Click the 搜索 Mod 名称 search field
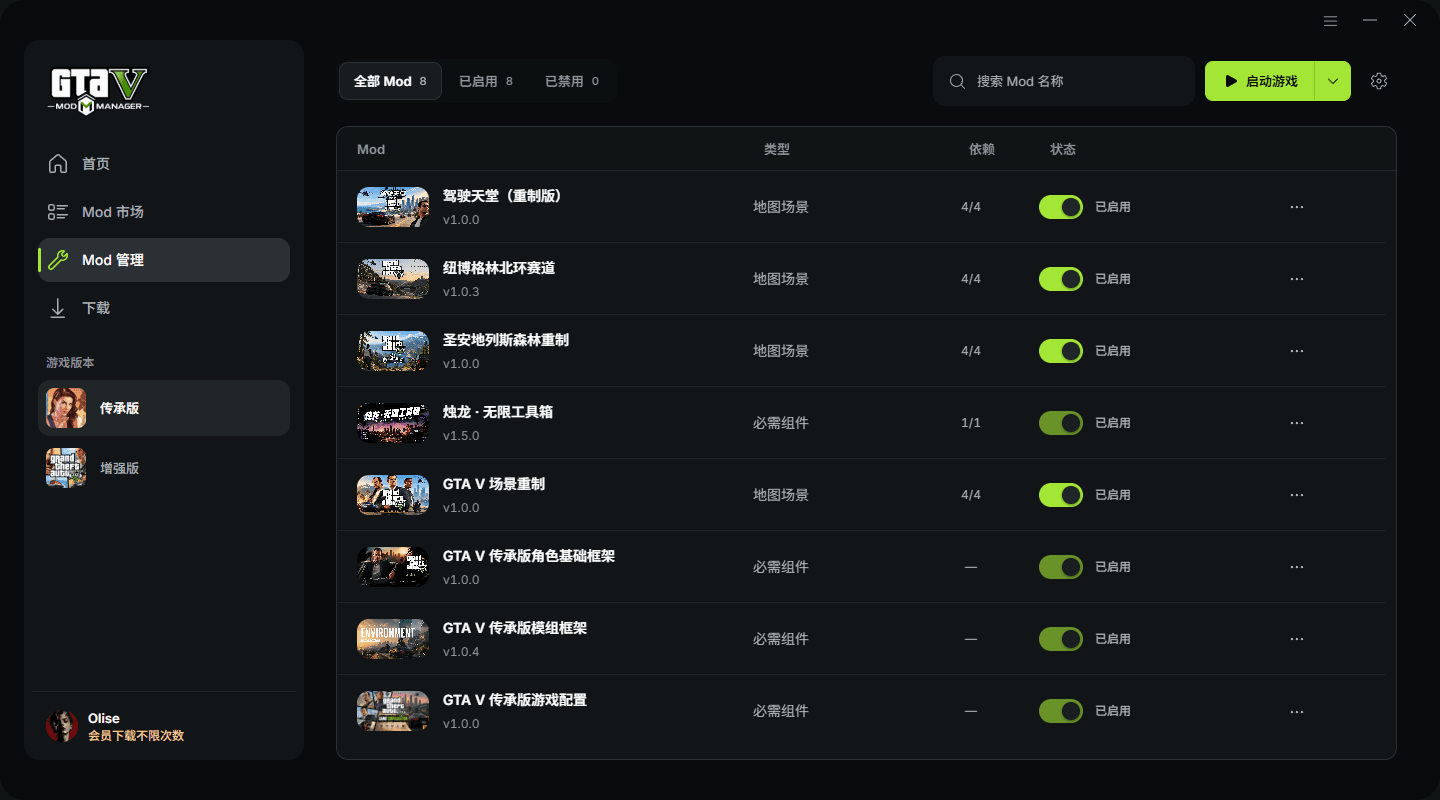The image size is (1440, 800). tap(1064, 81)
